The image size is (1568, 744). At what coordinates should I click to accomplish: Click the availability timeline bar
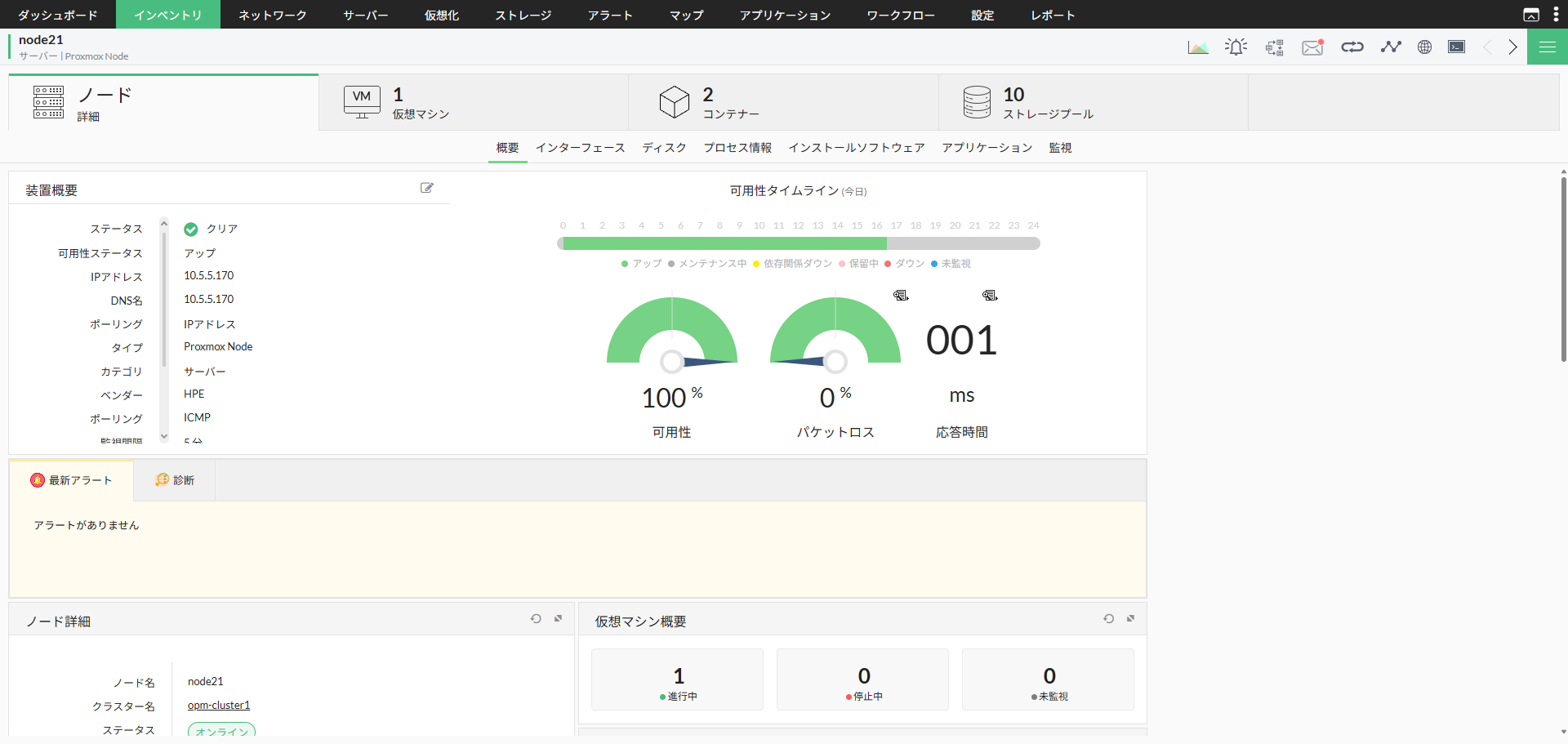point(799,243)
